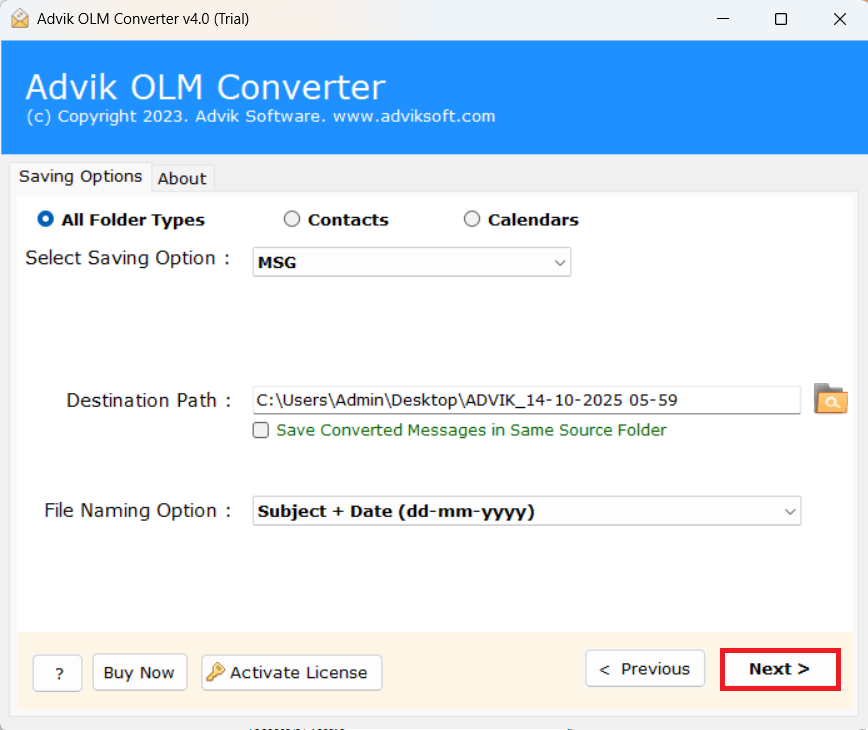Viewport: 868px width, 730px height.
Task: Minimize the Advik OLM Converter window
Action: point(723,19)
